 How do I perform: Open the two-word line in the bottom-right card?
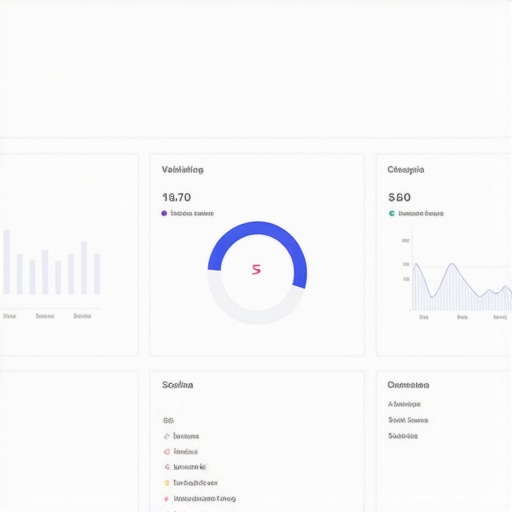point(408,420)
